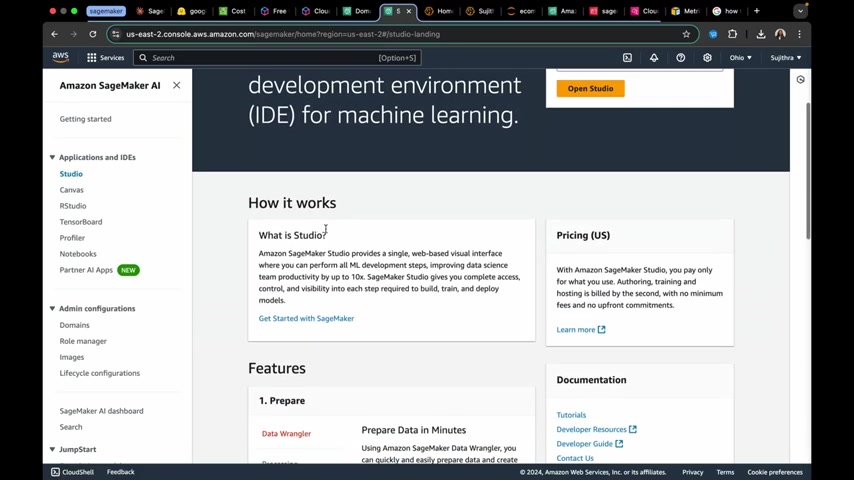The width and height of the screenshot is (854, 480).
Task: Select Studio in the sidebar
Action: [x=71, y=174]
